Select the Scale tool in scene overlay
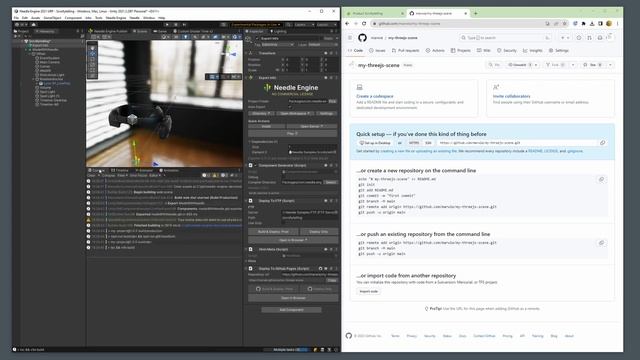Viewport: 640px width, 360px height. (92, 65)
